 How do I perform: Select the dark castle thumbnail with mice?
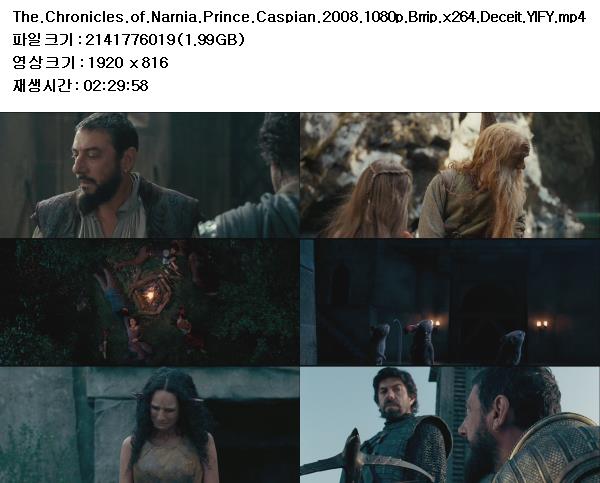click(450, 302)
